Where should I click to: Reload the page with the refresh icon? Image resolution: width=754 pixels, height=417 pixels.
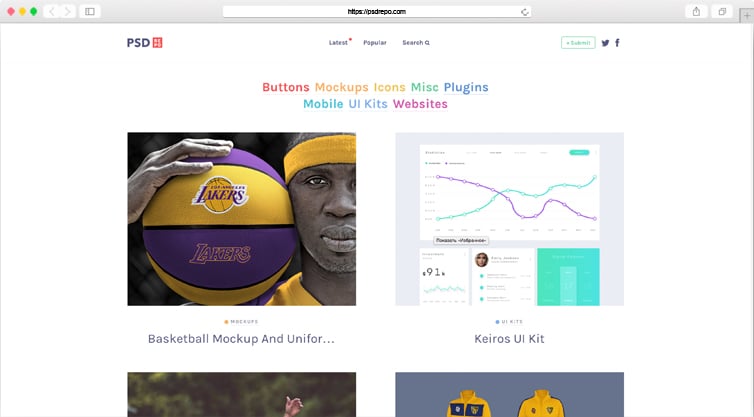pyautogui.click(x=525, y=12)
